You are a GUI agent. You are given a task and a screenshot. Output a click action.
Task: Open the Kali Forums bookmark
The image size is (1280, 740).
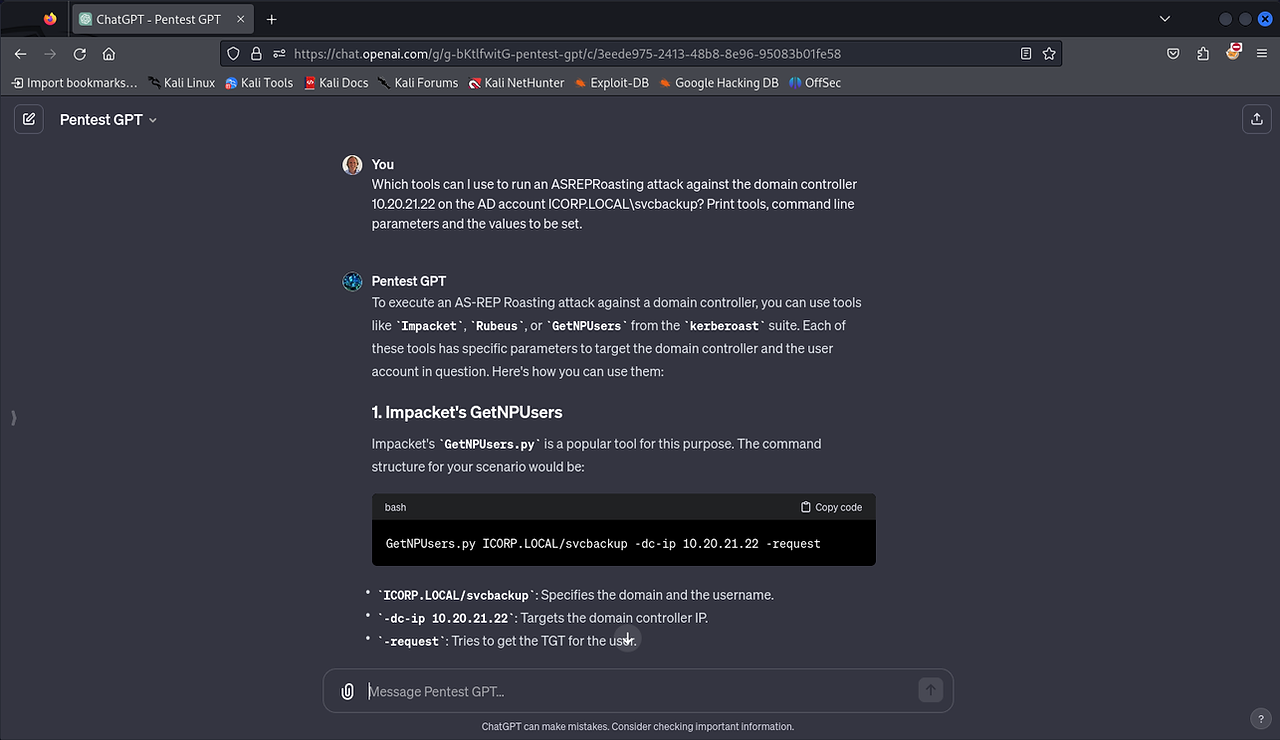coord(418,83)
